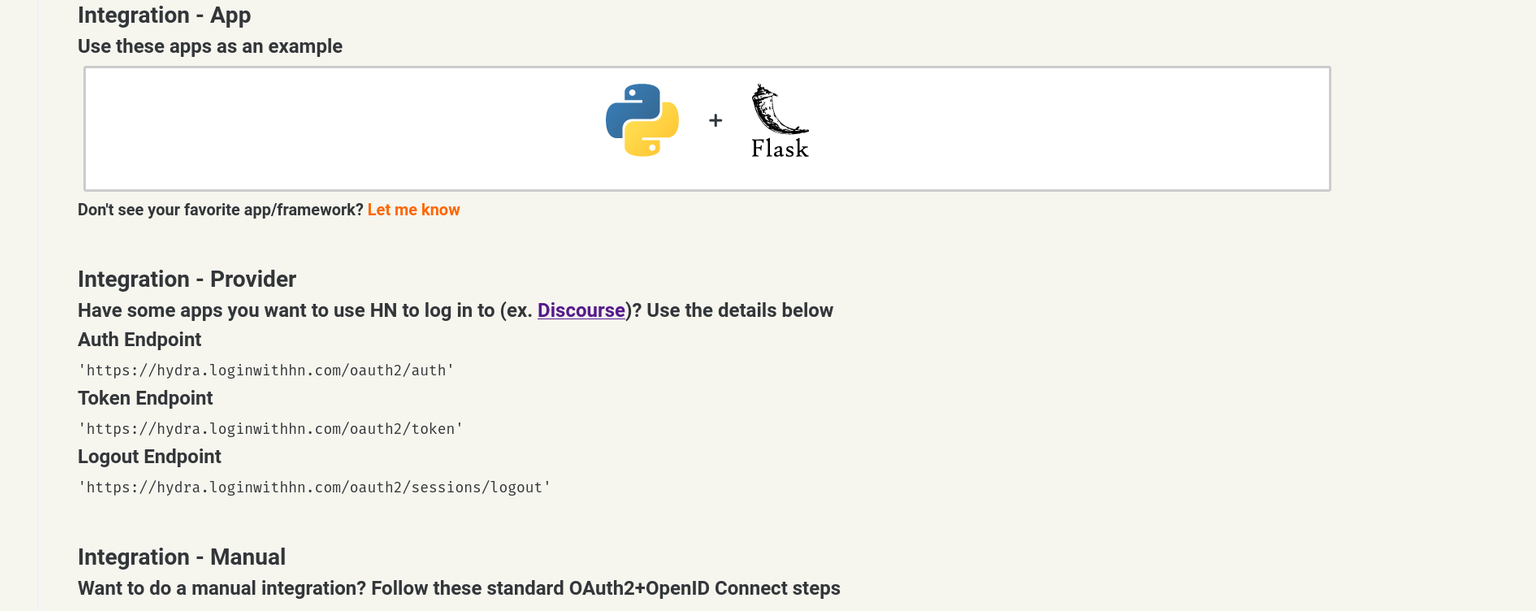Image resolution: width=1536 pixels, height=611 pixels.
Task: Click the Python logo icon
Action: click(642, 120)
